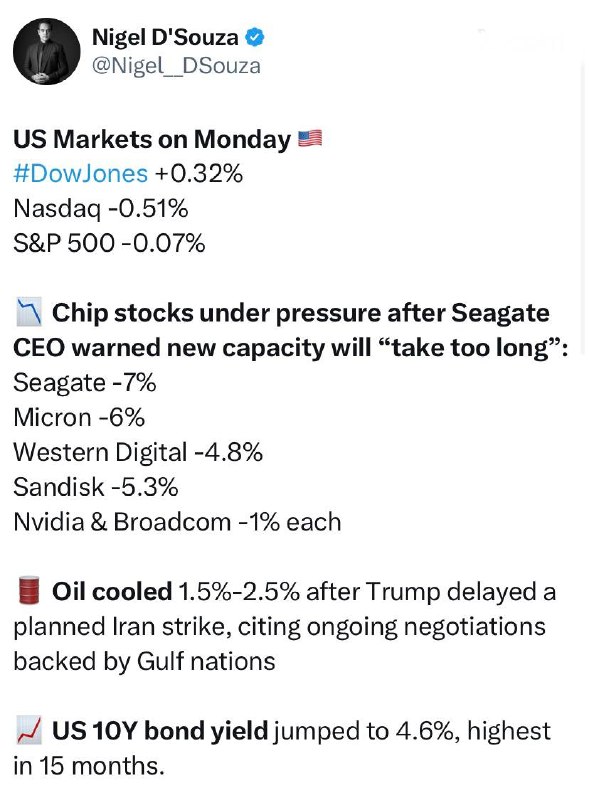Select the 'US Markets on Monday' heading
Image resolution: width=589 pixels, height=800 pixels.
152,139
